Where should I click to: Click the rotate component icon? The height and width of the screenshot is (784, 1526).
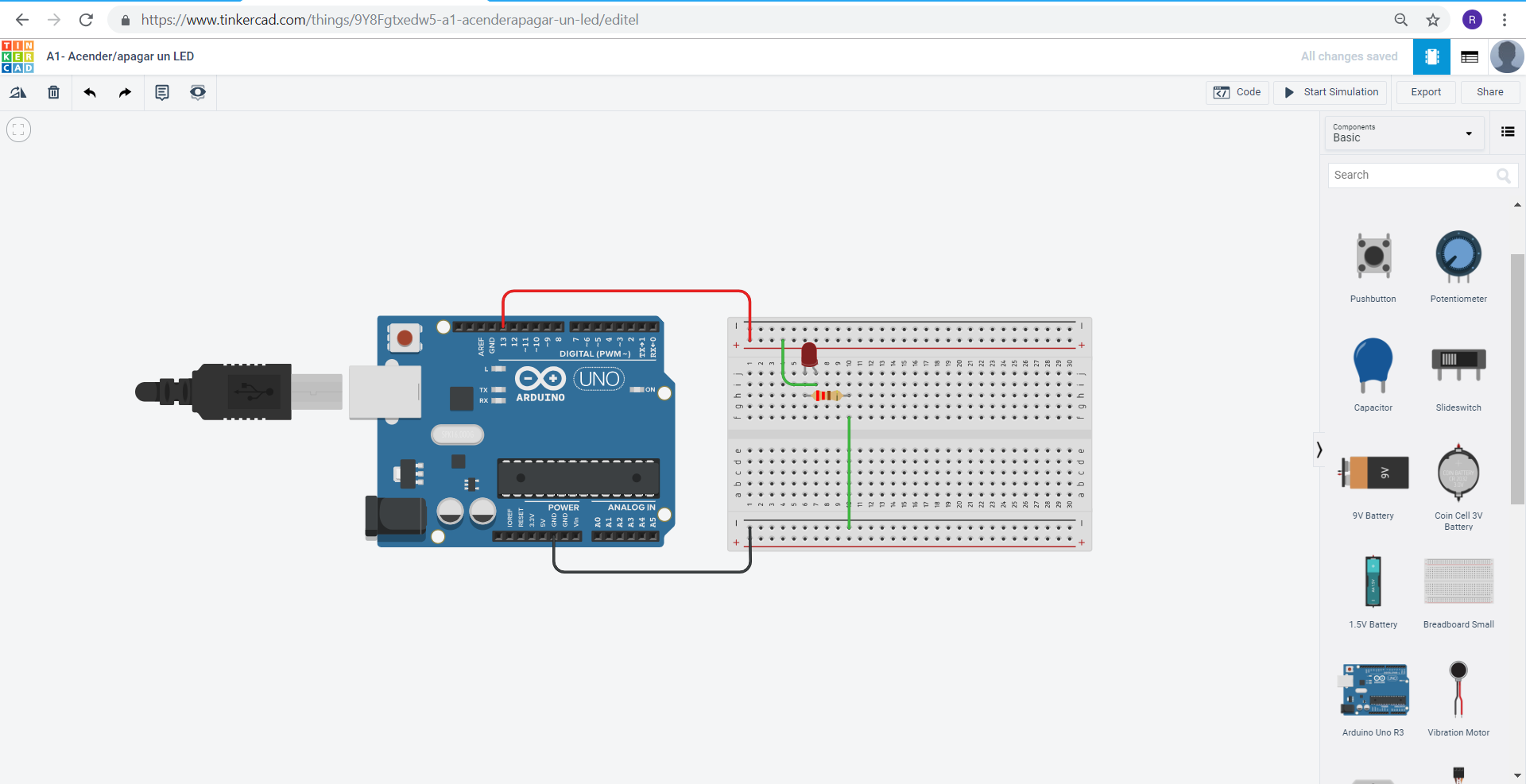tap(17, 92)
